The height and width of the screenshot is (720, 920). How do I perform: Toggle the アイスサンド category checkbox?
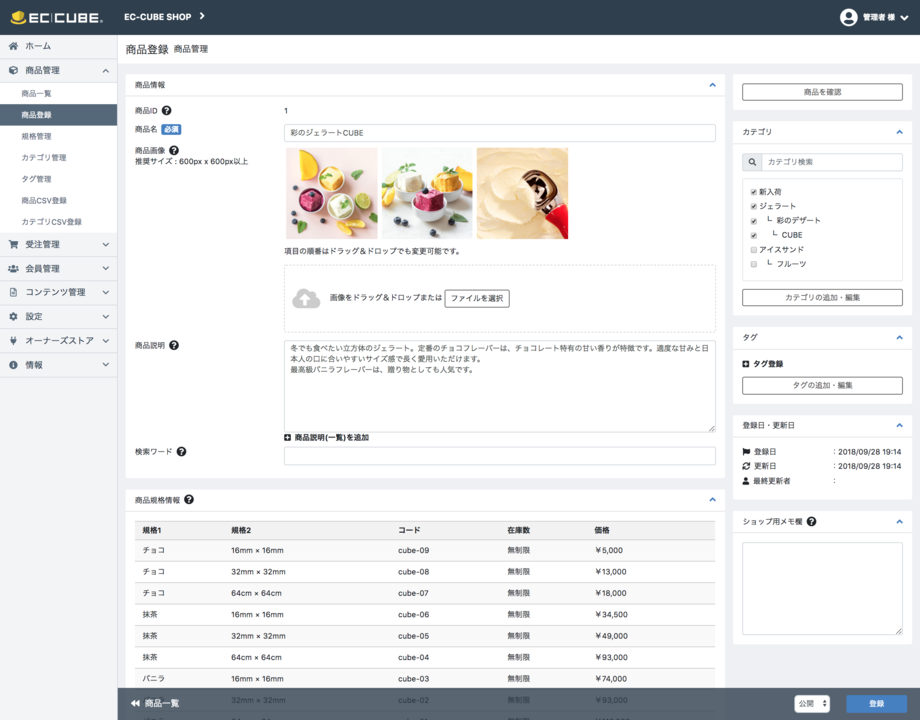tap(754, 249)
